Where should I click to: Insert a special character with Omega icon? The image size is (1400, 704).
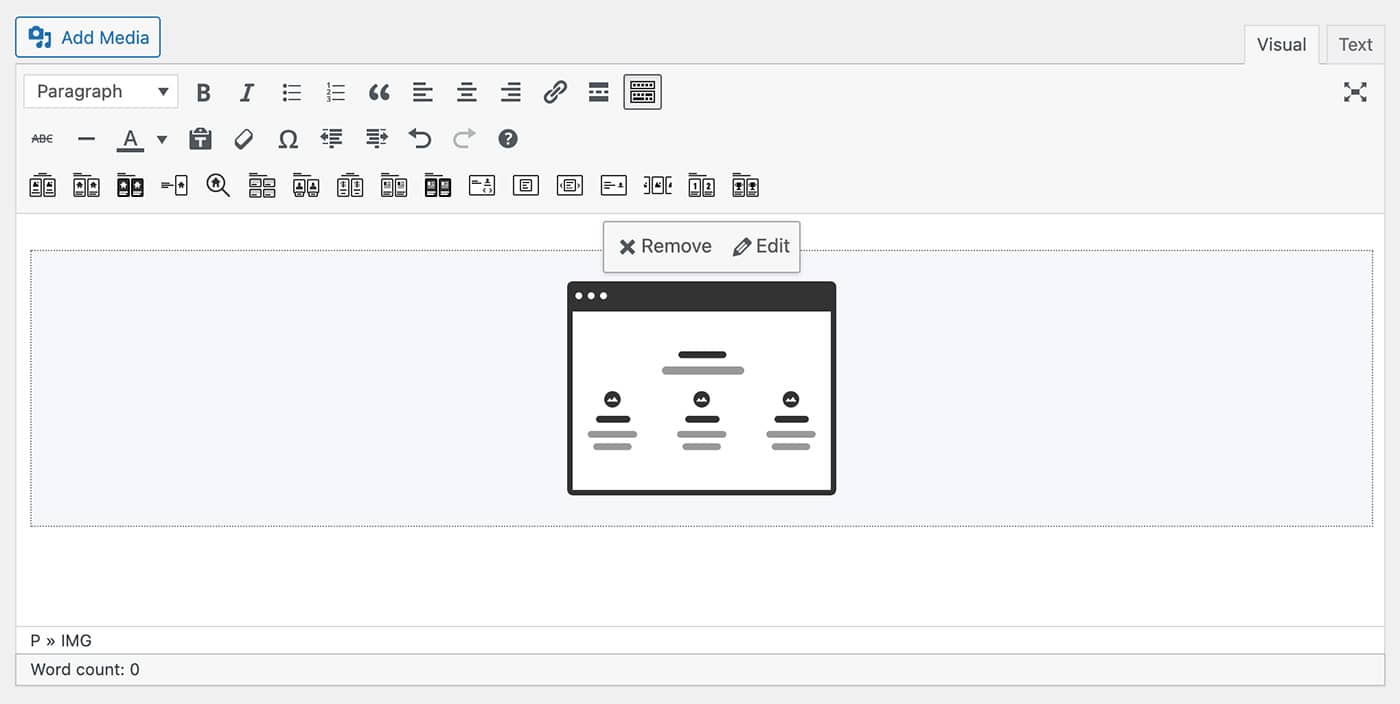click(x=288, y=139)
